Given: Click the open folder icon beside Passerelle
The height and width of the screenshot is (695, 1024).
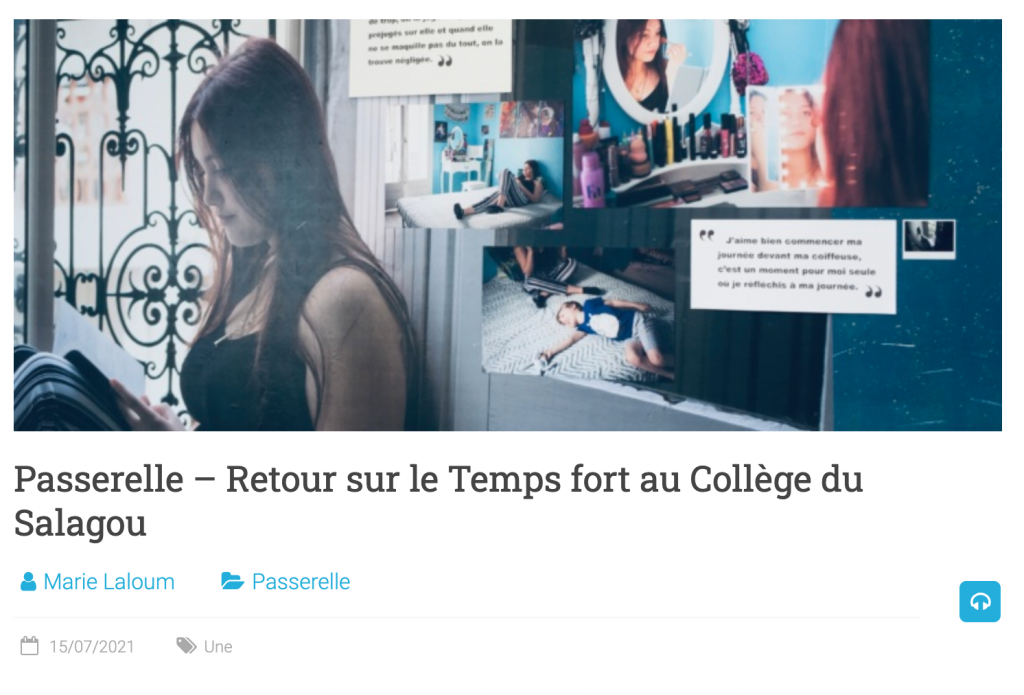Looking at the screenshot, I should [x=232, y=581].
